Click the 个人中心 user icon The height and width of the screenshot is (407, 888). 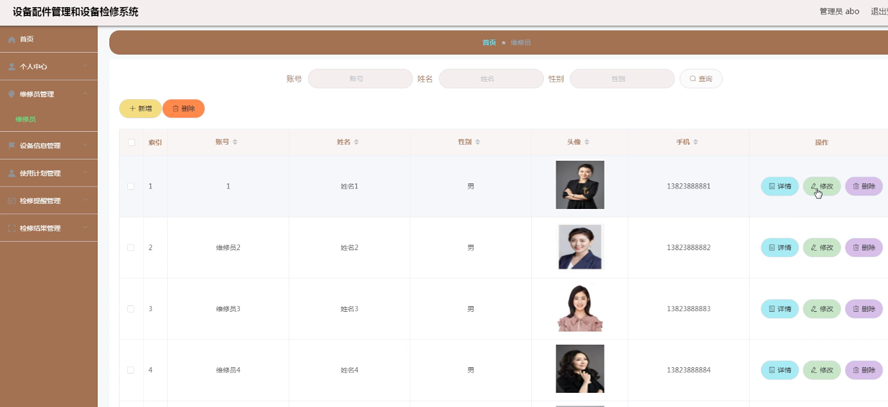[12, 67]
